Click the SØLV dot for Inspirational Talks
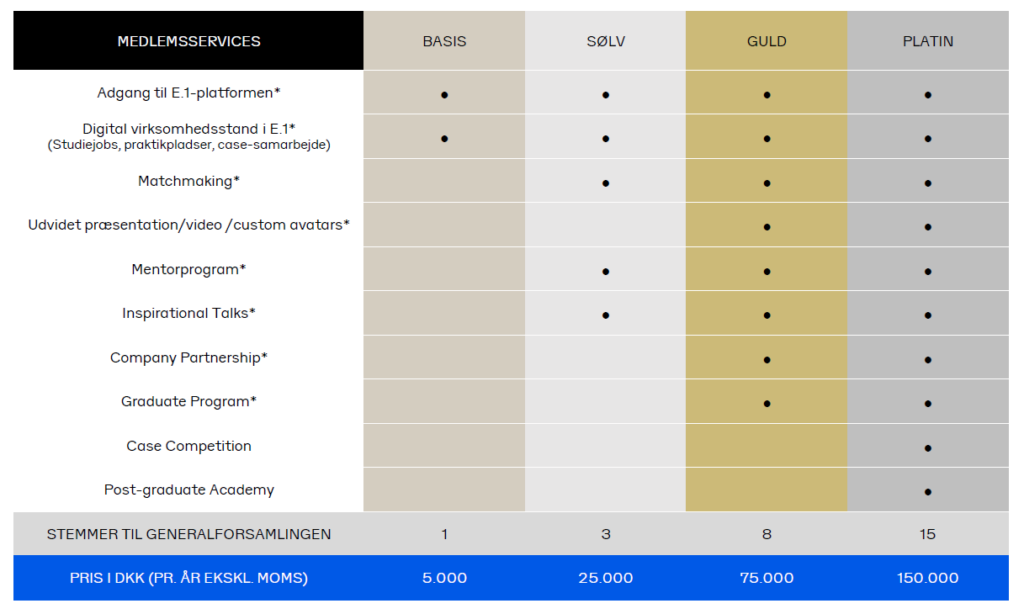Image resolution: width=1024 pixels, height=614 pixels. tap(605, 315)
